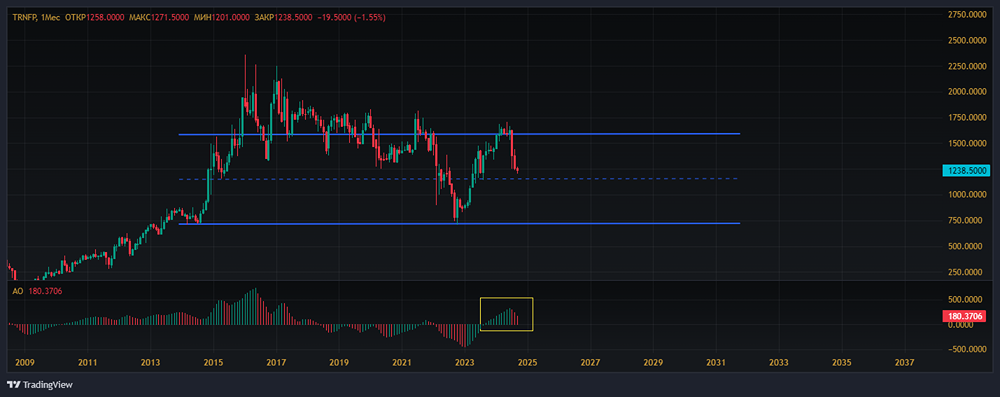Click the TRNFP, 1Мес symbol title
1000x397 pixels.
pos(36,18)
